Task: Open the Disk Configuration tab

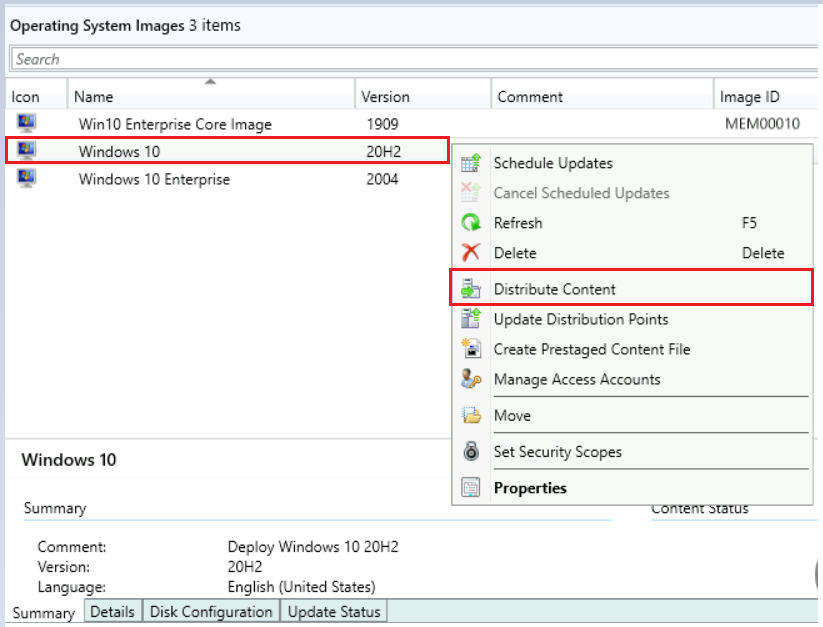Action: click(211, 612)
